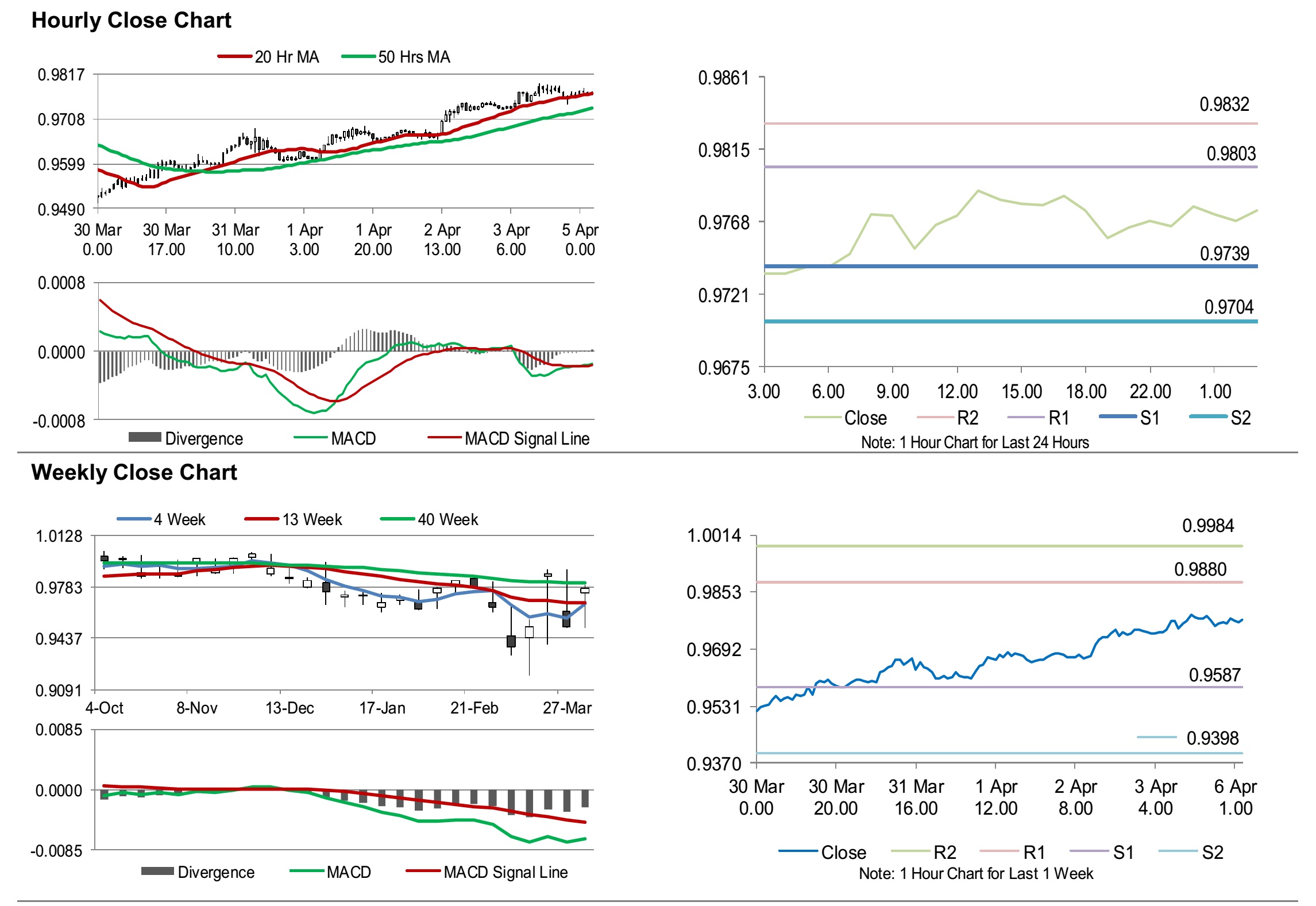Click the 0.9398 S2 level label
The height and width of the screenshot is (906, 1316).
coord(1212,738)
